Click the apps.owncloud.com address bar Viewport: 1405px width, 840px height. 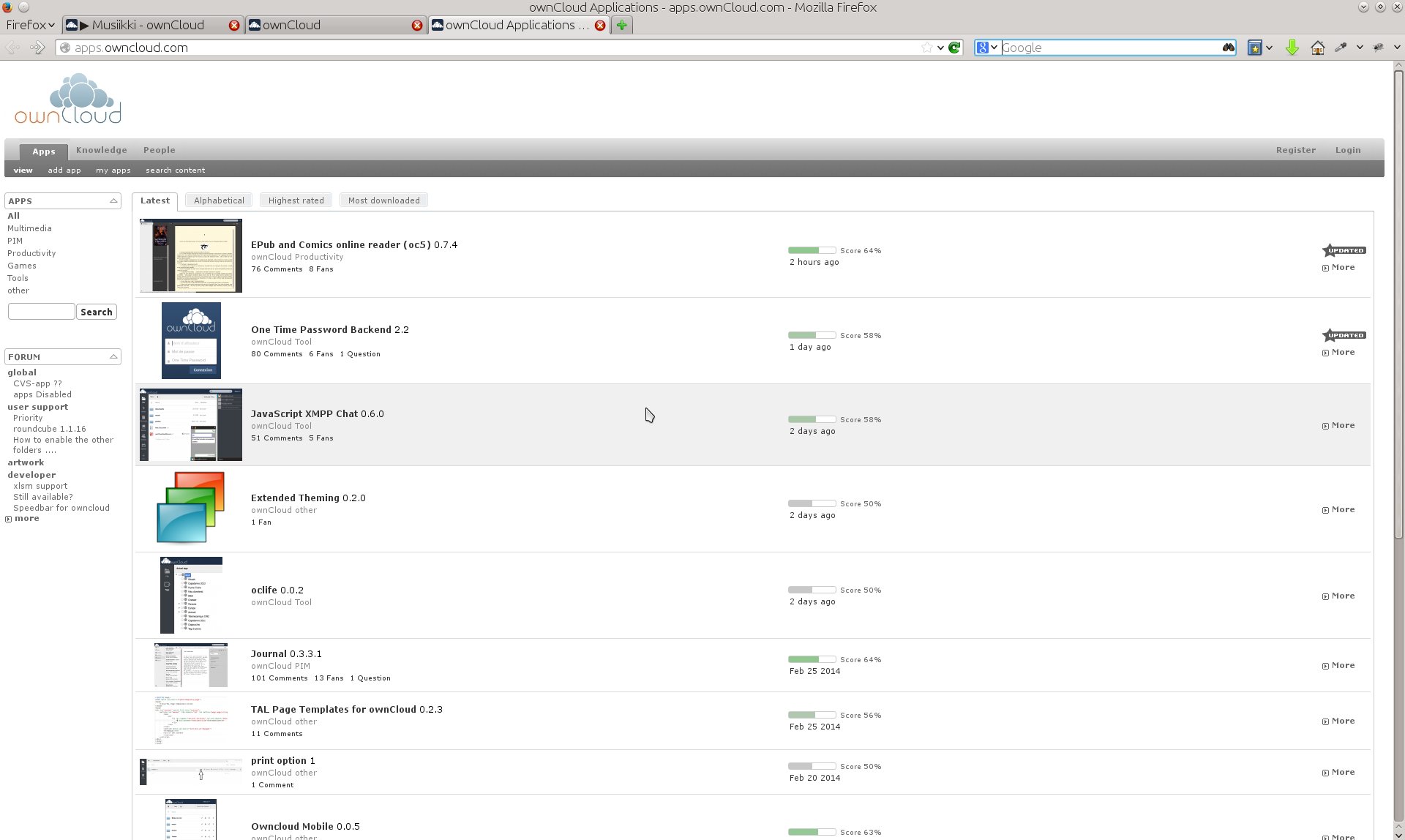pos(496,48)
